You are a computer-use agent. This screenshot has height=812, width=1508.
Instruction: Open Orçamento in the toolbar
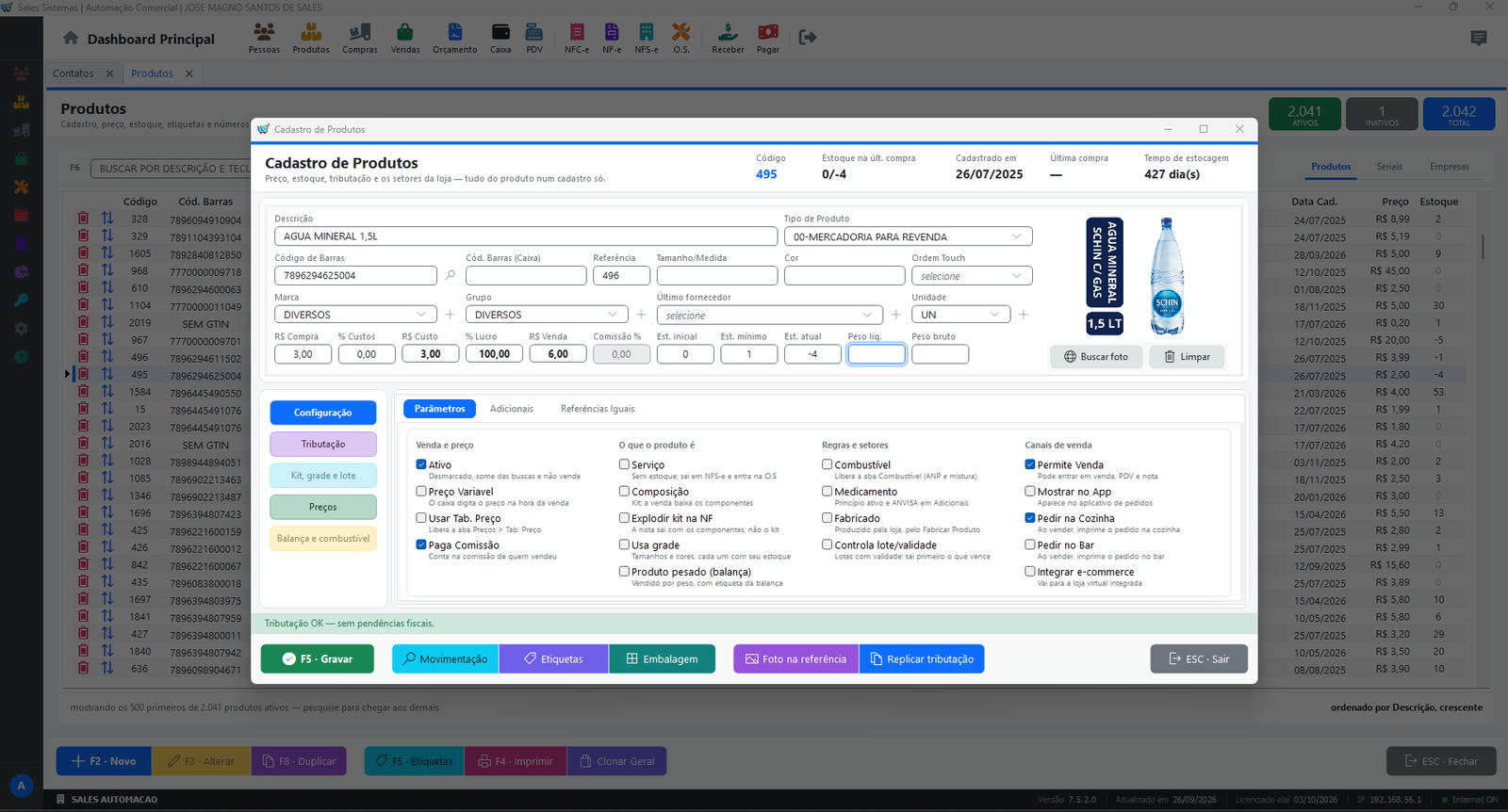(455, 38)
